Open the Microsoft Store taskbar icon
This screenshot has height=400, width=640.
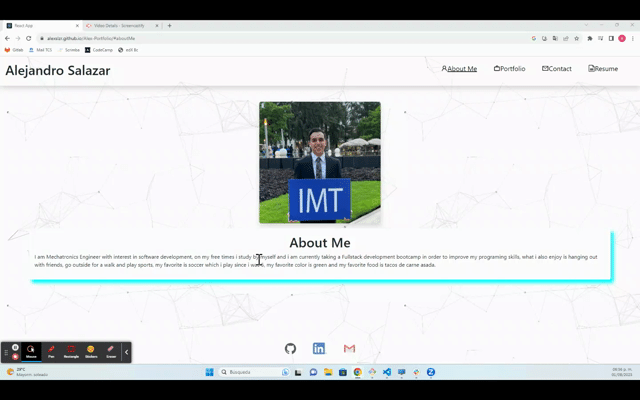tap(343, 372)
